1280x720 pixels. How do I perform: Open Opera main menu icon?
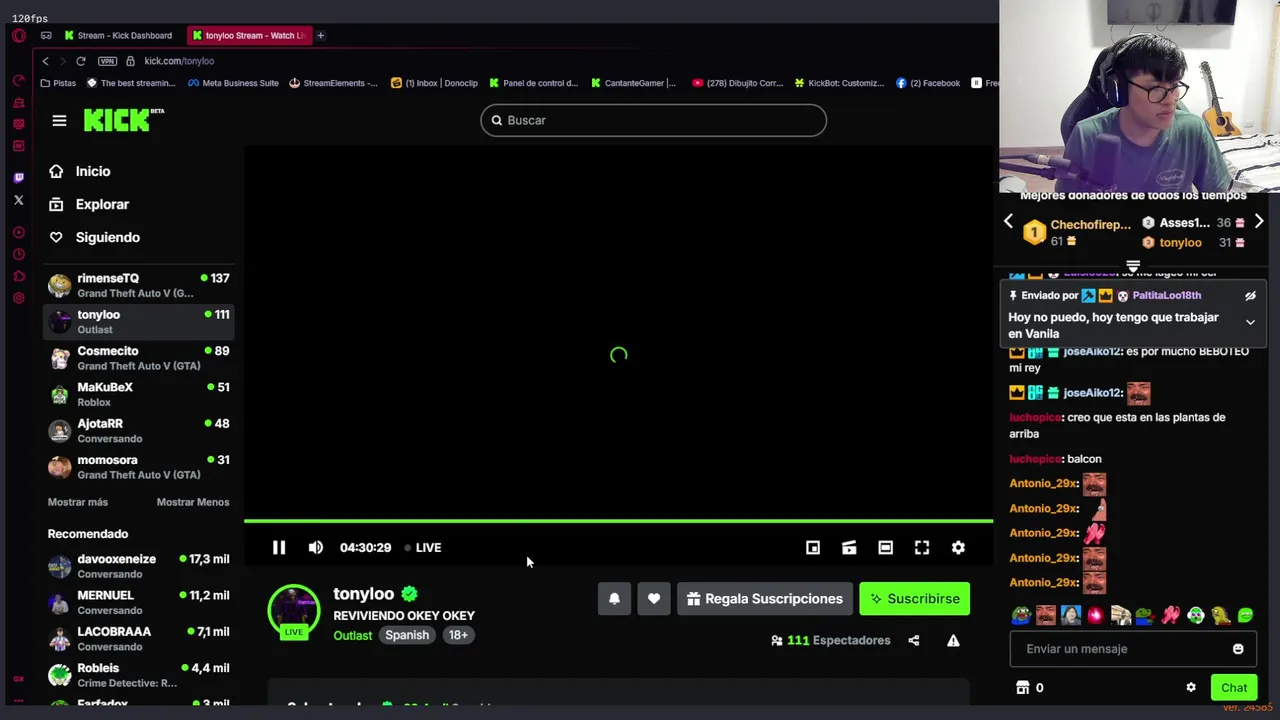coord(18,35)
